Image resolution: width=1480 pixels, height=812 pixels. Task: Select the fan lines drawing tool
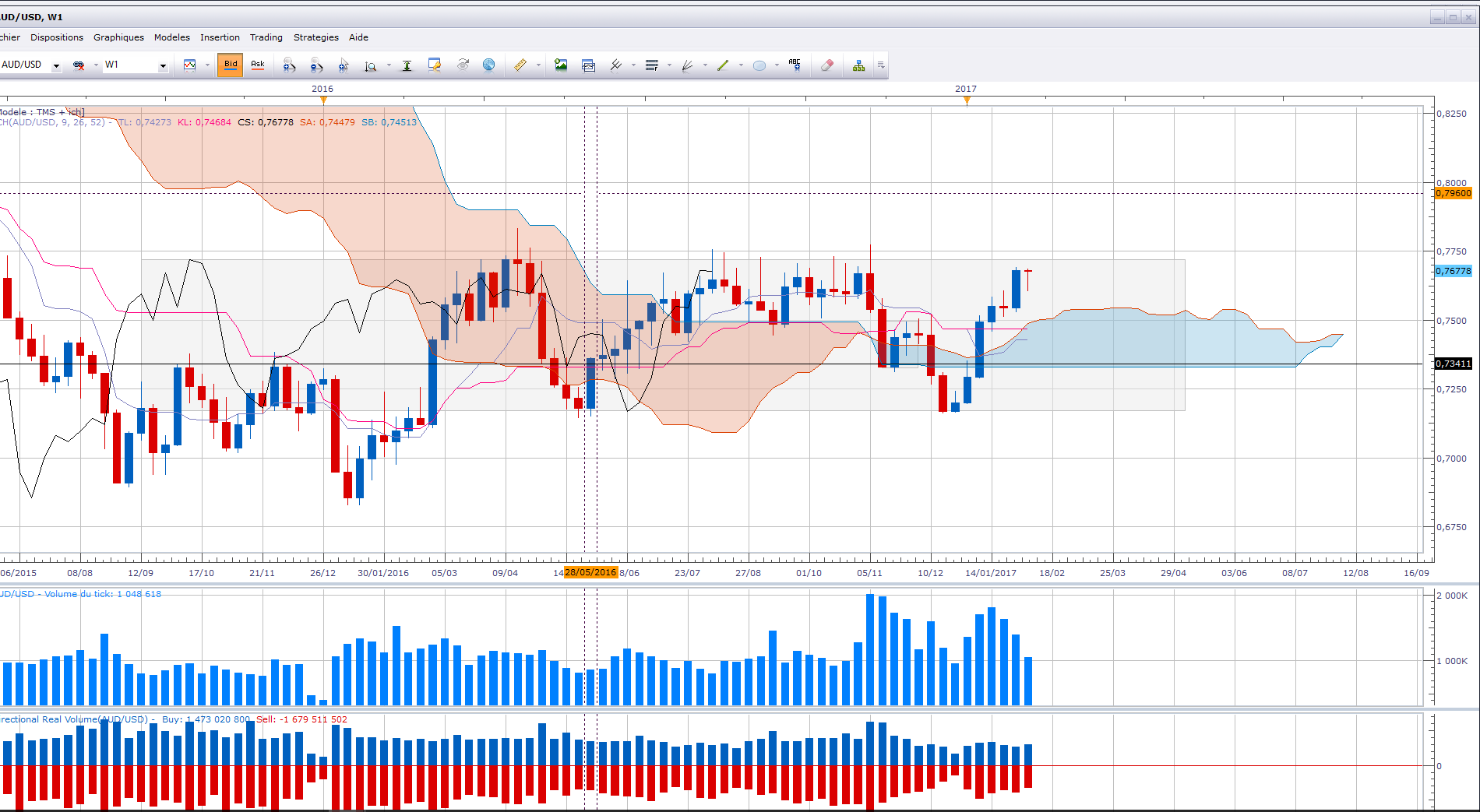[687, 65]
